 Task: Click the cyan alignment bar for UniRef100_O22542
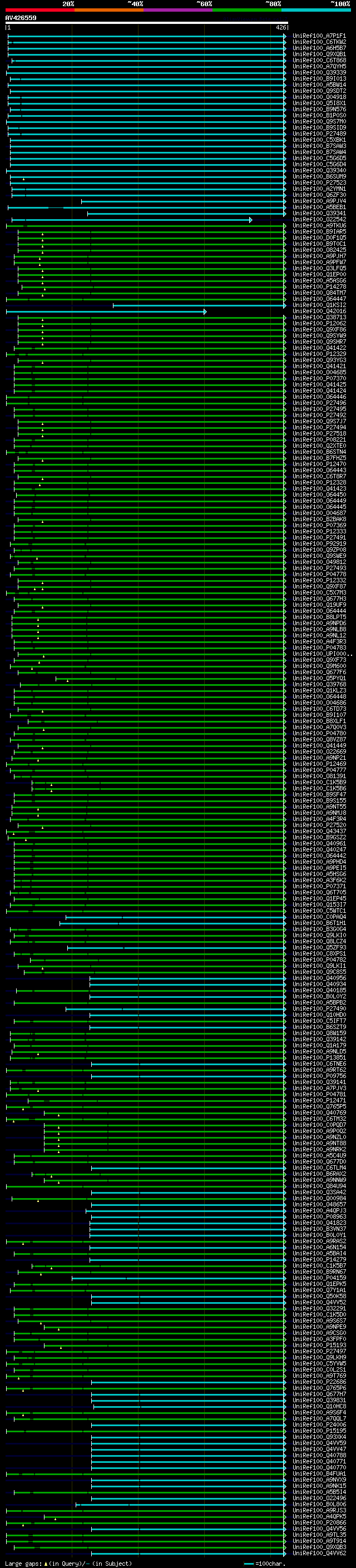point(132,220)
